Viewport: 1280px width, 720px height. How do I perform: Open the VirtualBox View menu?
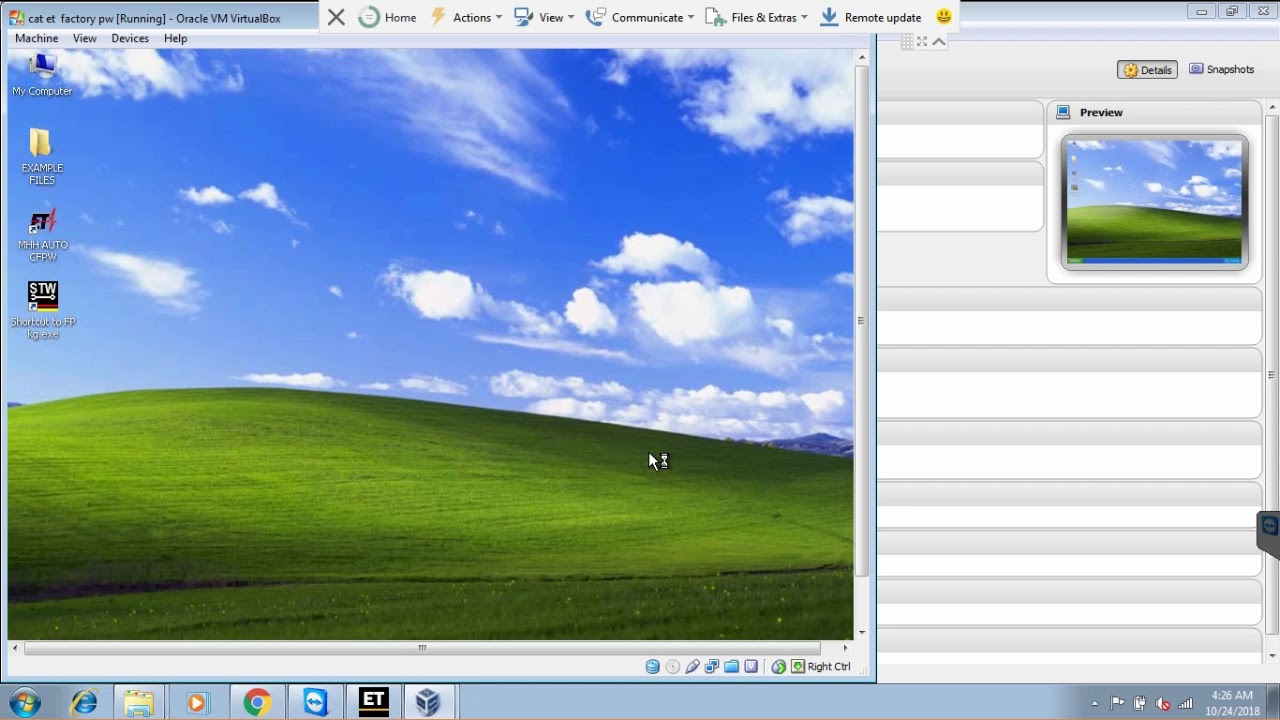pyautogui.click(x=84, y=38)
